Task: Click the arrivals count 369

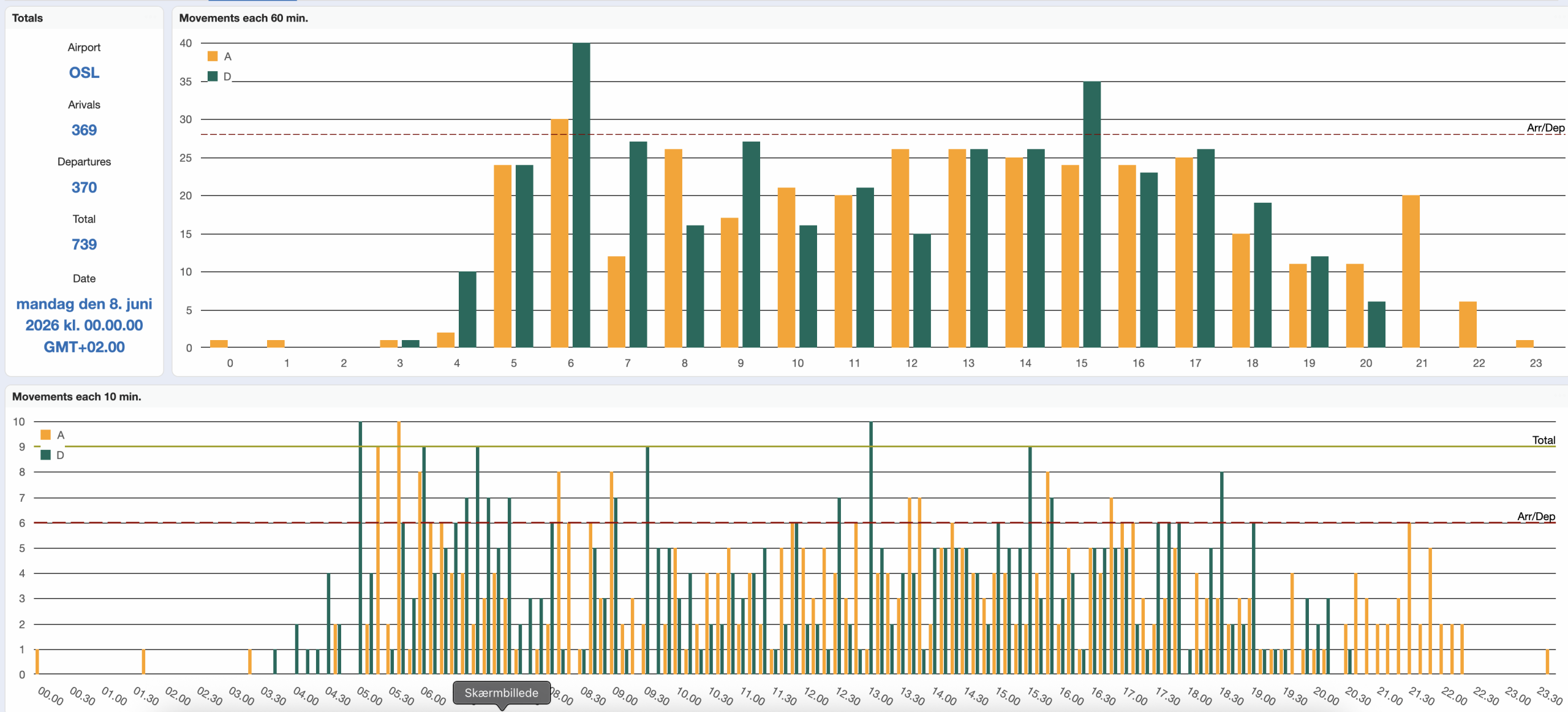Action: coord(84,130)
